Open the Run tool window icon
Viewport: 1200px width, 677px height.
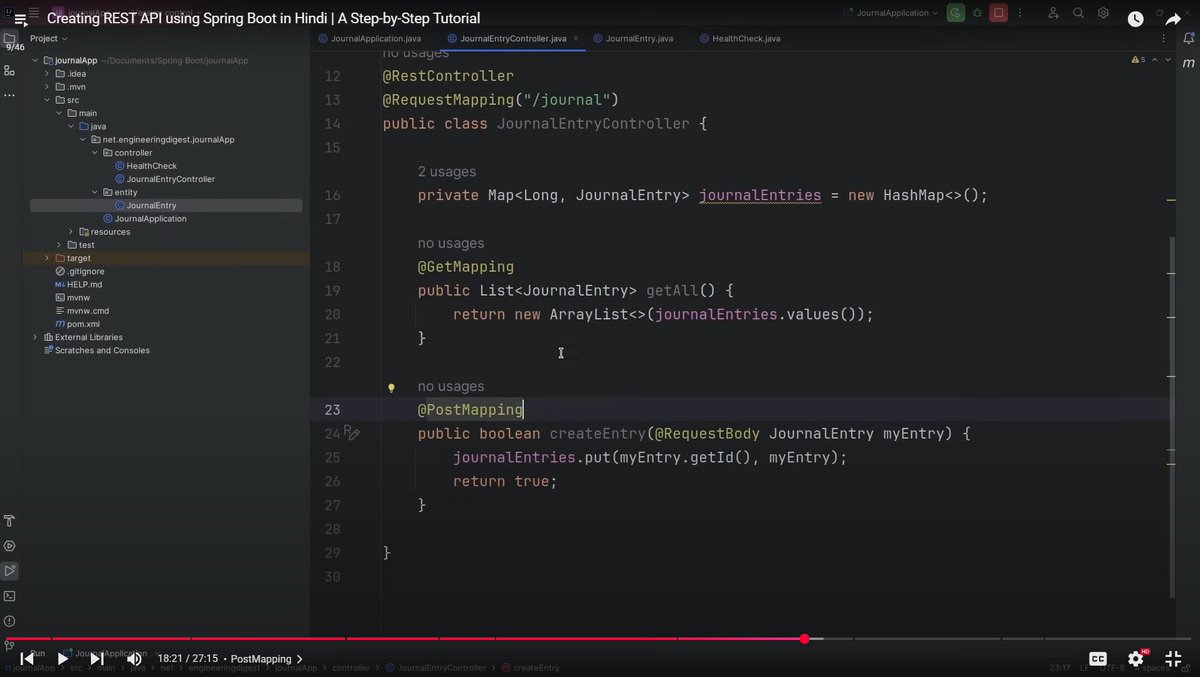[x=10, y=571]
